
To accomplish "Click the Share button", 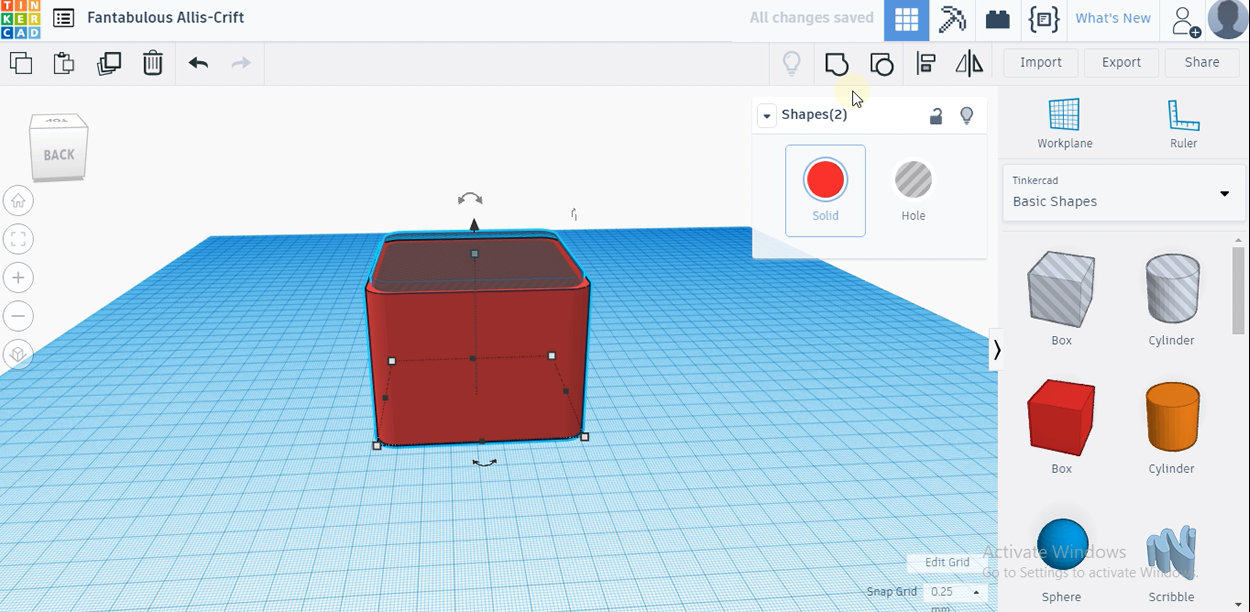I will [1202, 62].
